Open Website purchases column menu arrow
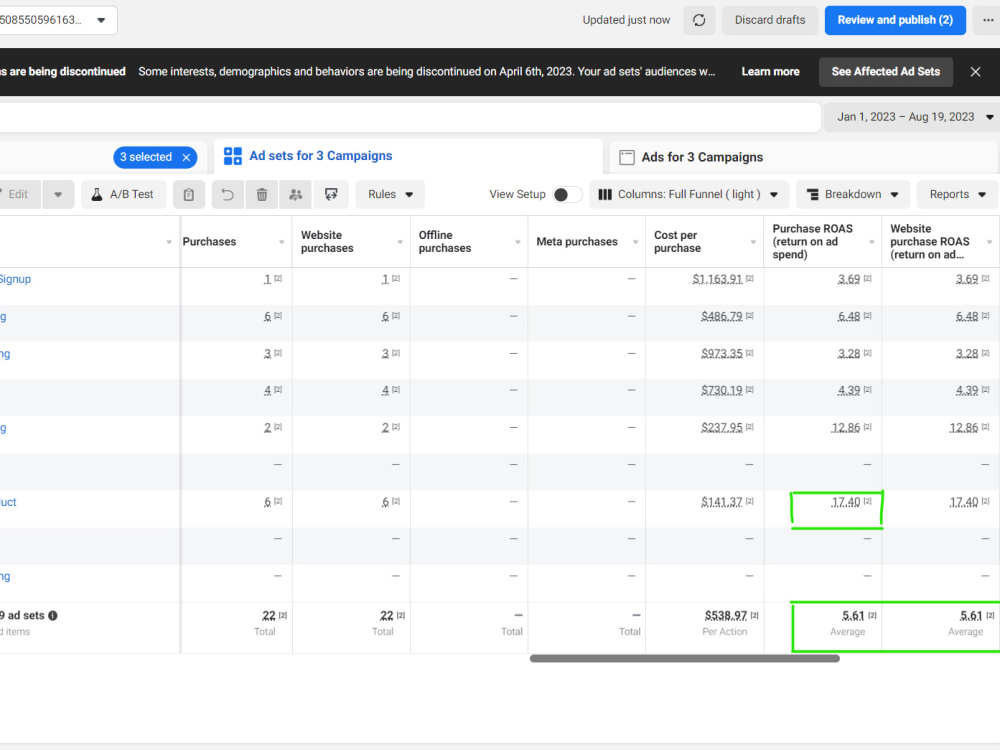The width and height of the screenshot is (1000, 750). tap(400, 242)
